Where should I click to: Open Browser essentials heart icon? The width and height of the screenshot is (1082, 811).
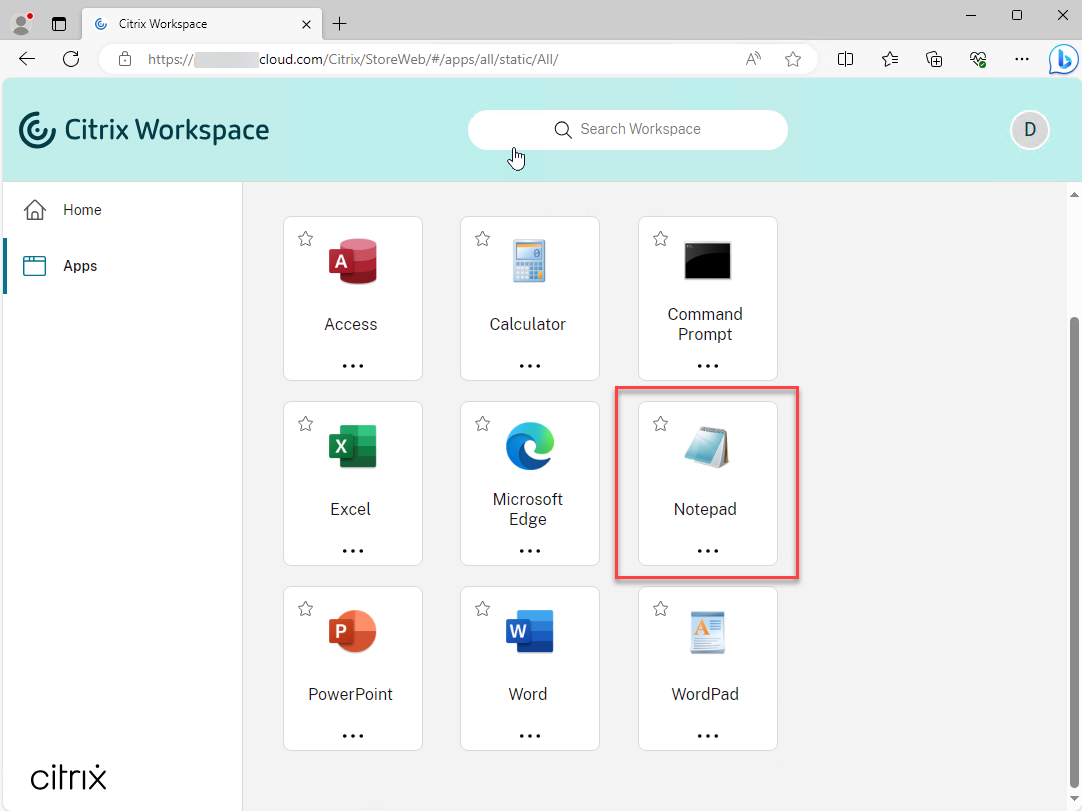point(978,59)
